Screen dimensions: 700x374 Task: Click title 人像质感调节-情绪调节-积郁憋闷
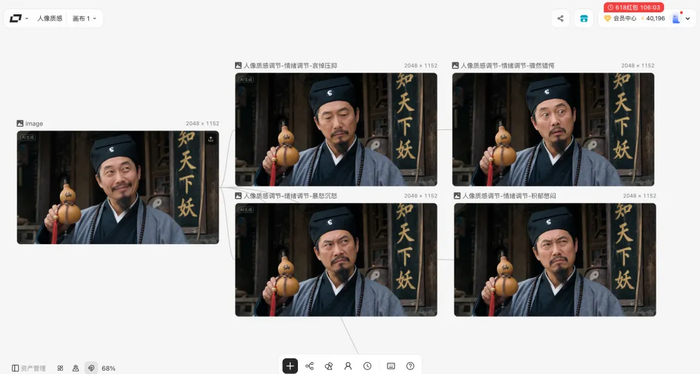click(509, 196)
